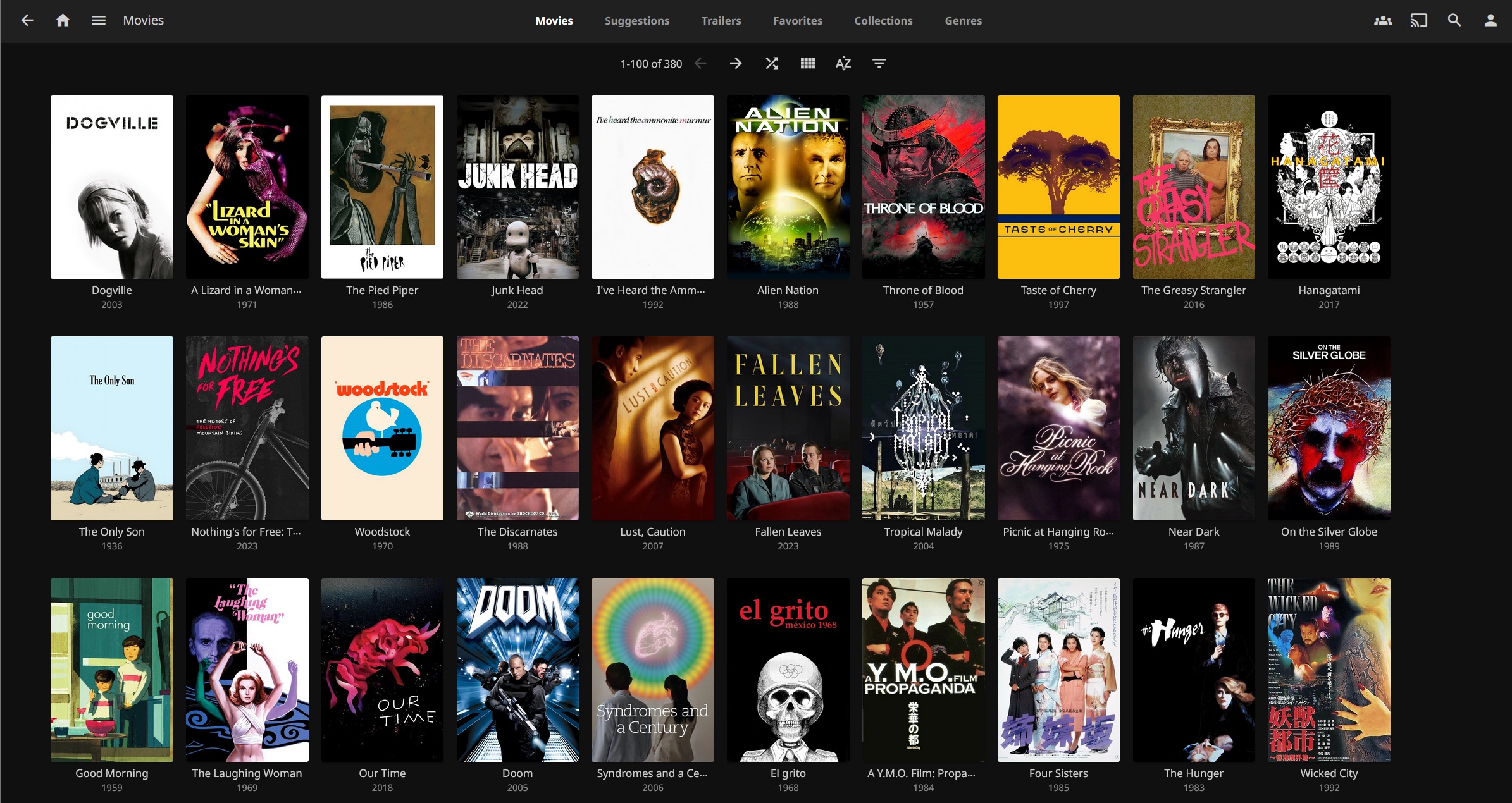Click the 'A Y.M.O. Film: Propa...' title link

click(x=922, y=773)
